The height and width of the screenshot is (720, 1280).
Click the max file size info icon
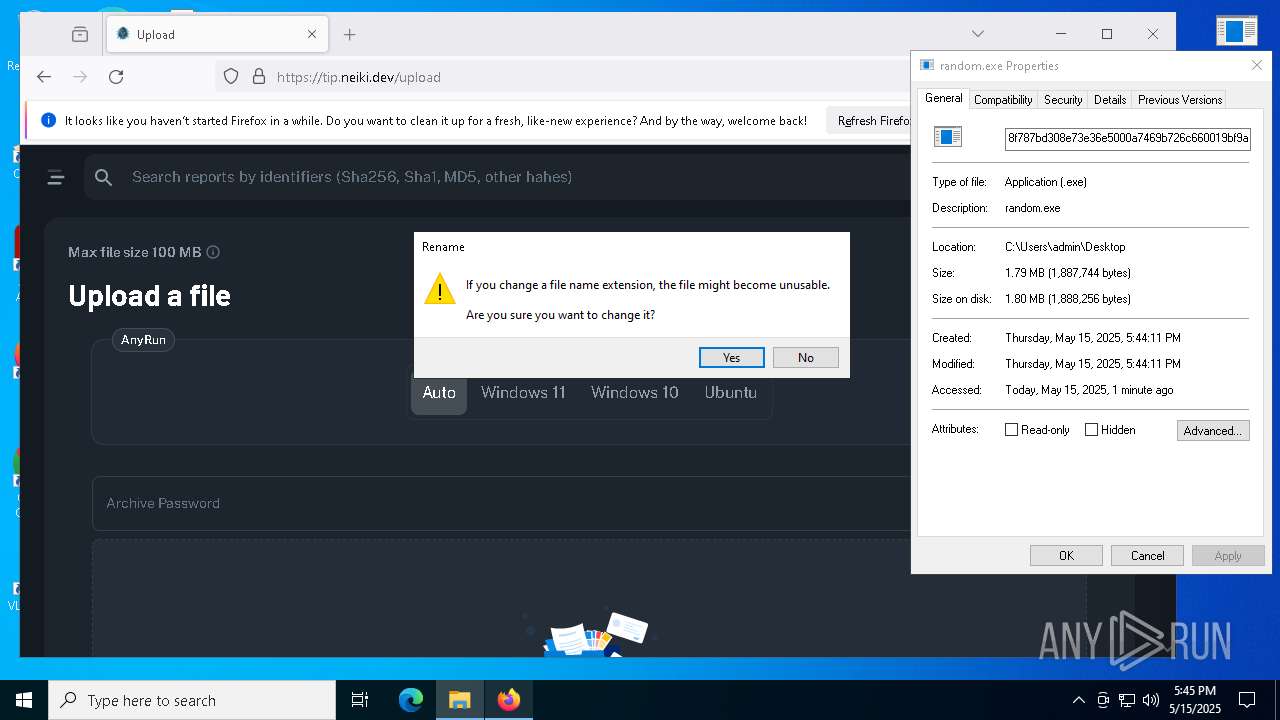(x=213, y=252)
